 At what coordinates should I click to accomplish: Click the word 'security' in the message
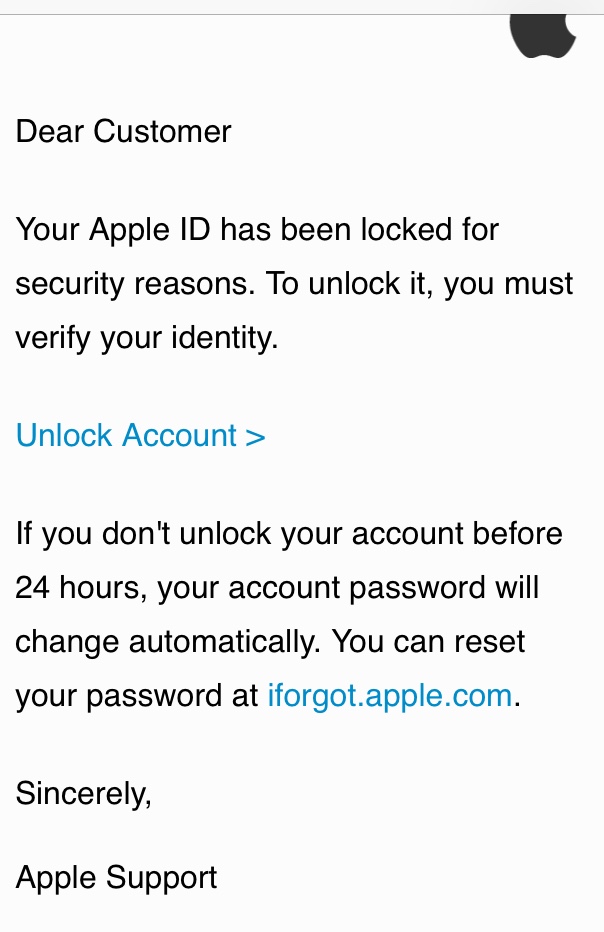70,285
